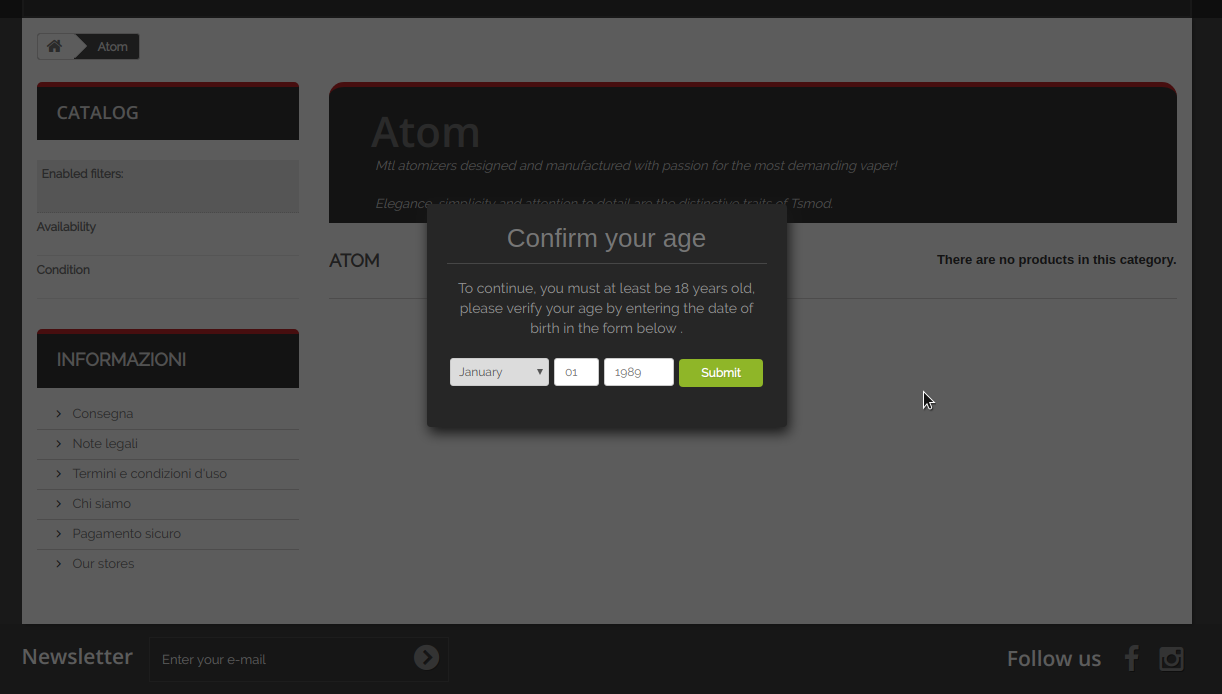Submit the age confirmation form
The image size is (1222, 694).
[x=721, y=373]
